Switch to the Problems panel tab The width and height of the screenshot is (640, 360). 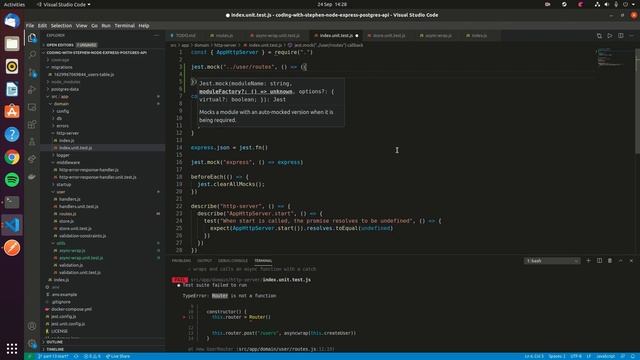click(181, 260)
